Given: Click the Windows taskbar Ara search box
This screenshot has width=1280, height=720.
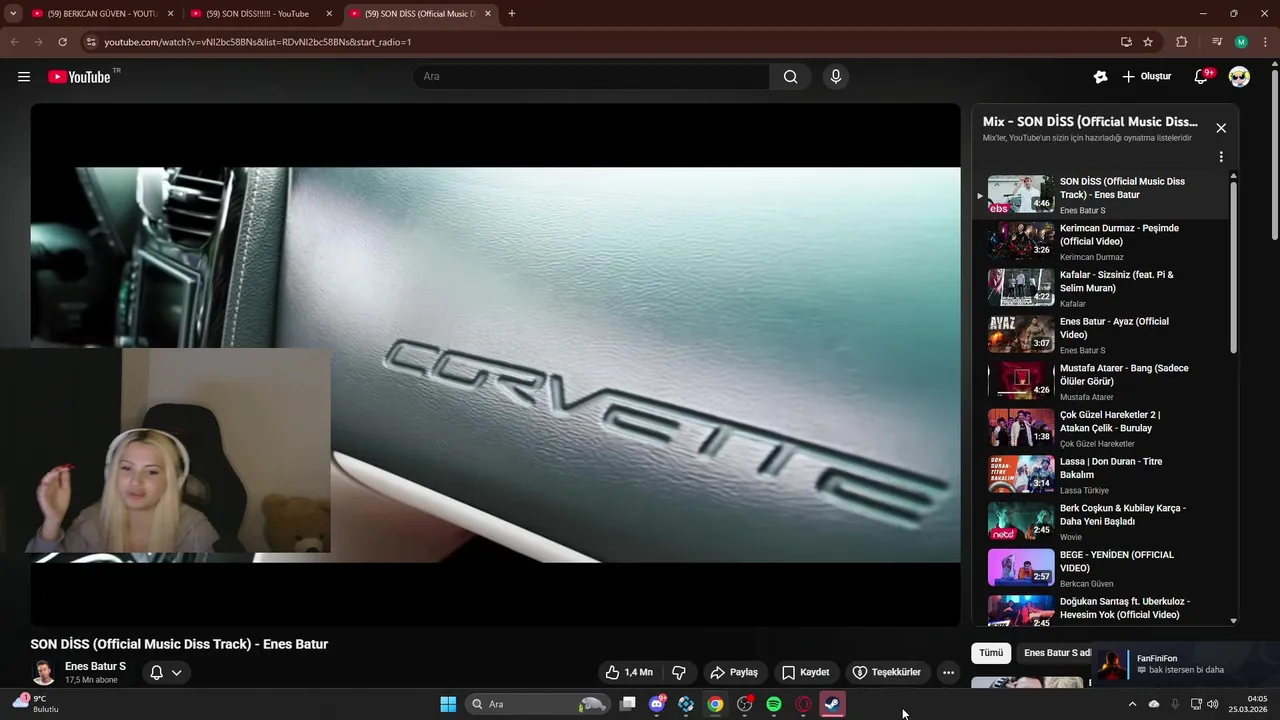Looking at the screenshot, I should click(x=538, y=704).
